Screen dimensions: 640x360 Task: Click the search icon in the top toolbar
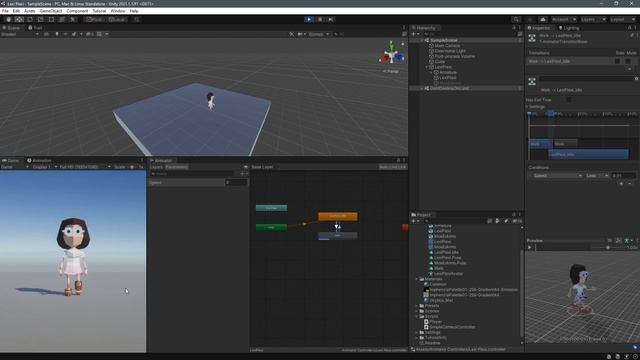pyautogui.click(x=516, y=19)
